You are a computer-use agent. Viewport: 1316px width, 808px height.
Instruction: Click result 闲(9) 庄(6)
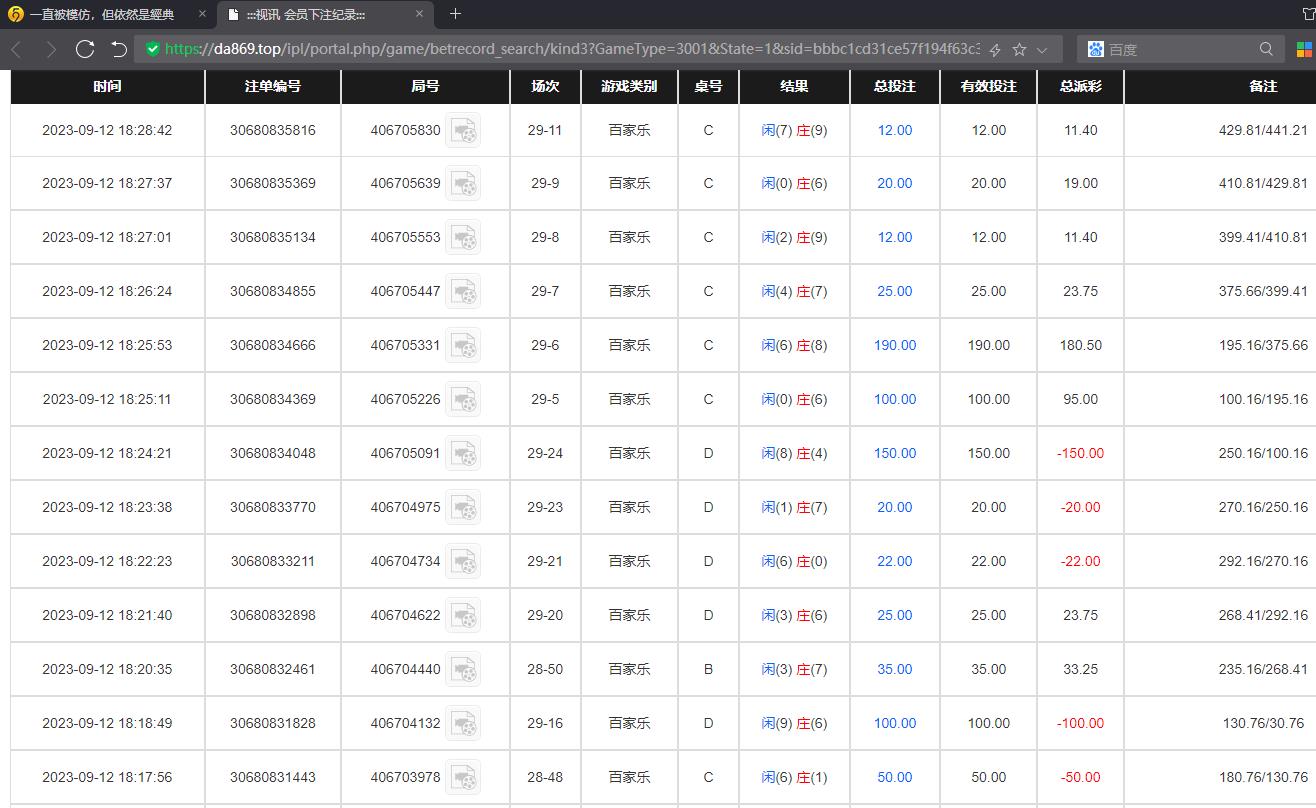[794, 724]
